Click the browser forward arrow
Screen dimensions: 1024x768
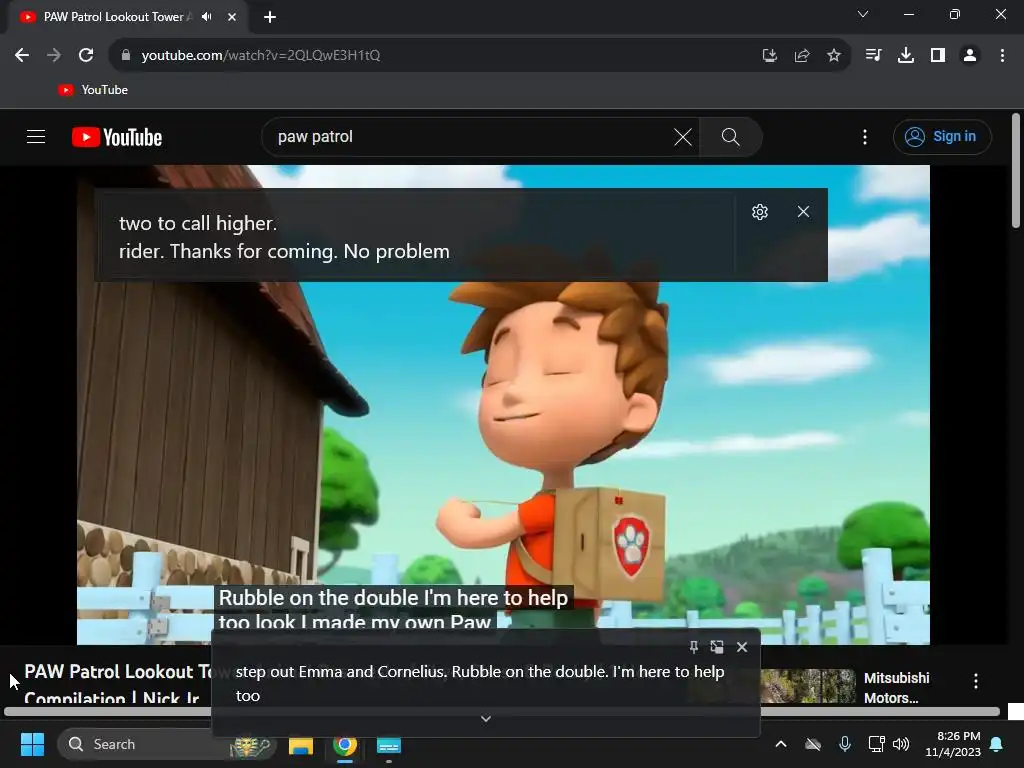(x=54, y=56)
